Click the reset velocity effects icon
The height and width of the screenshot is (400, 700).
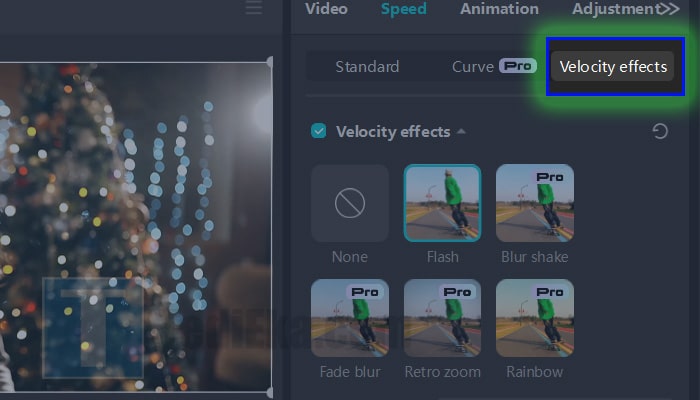click(660, 131)
